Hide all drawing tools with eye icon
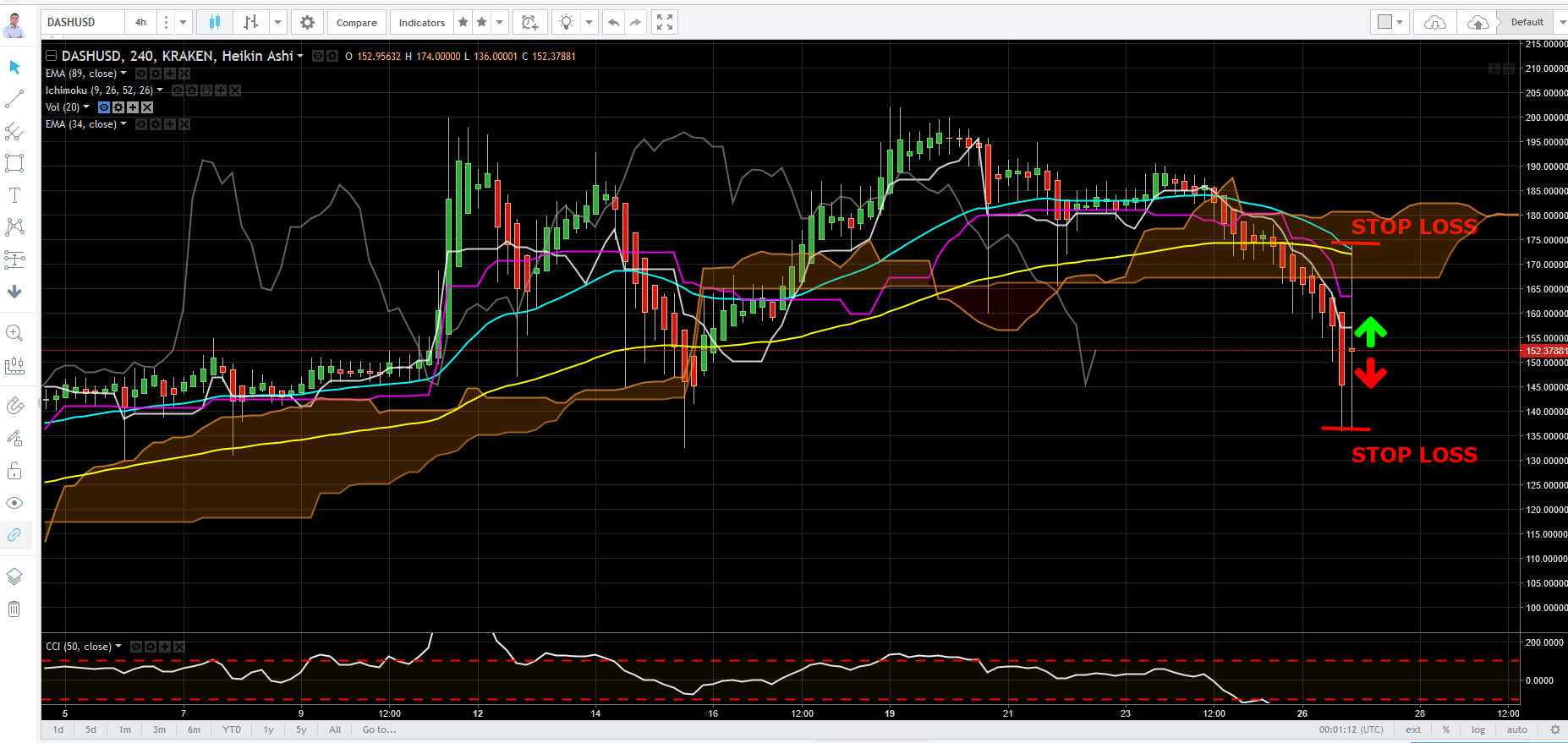This screenshot has width=1568, height=743. pyautogui.click(x=14, y=503)
